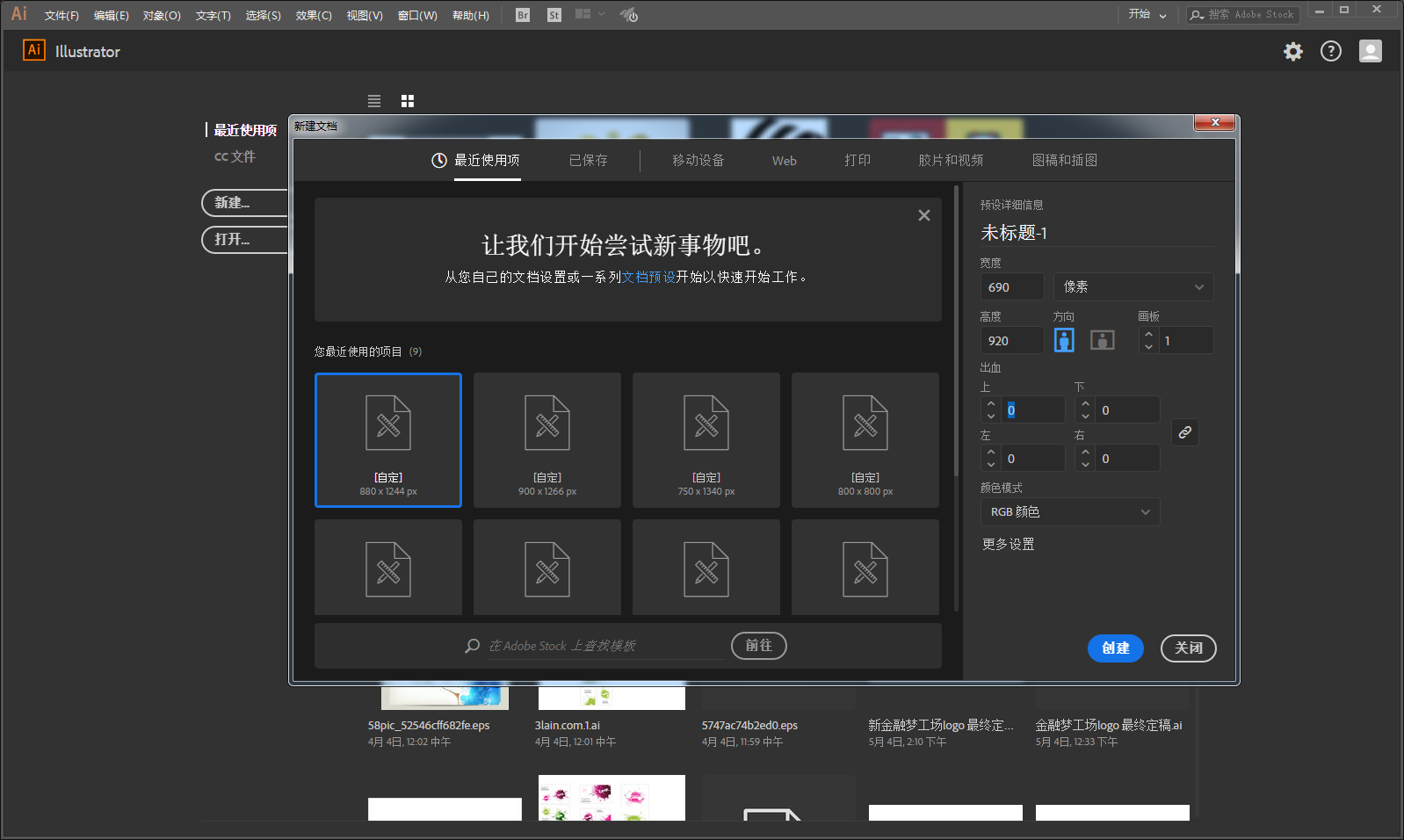The image size is (1404, 840).
Task: Open the 文档预设 link
Action: pyautogui.click(x=648, y=277)
